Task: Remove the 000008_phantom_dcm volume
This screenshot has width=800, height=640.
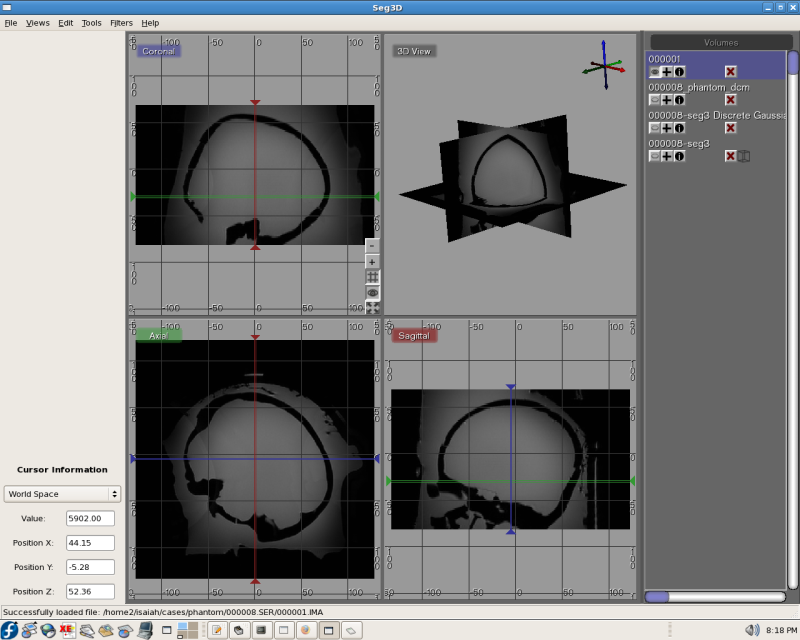Action: point(730,100)
